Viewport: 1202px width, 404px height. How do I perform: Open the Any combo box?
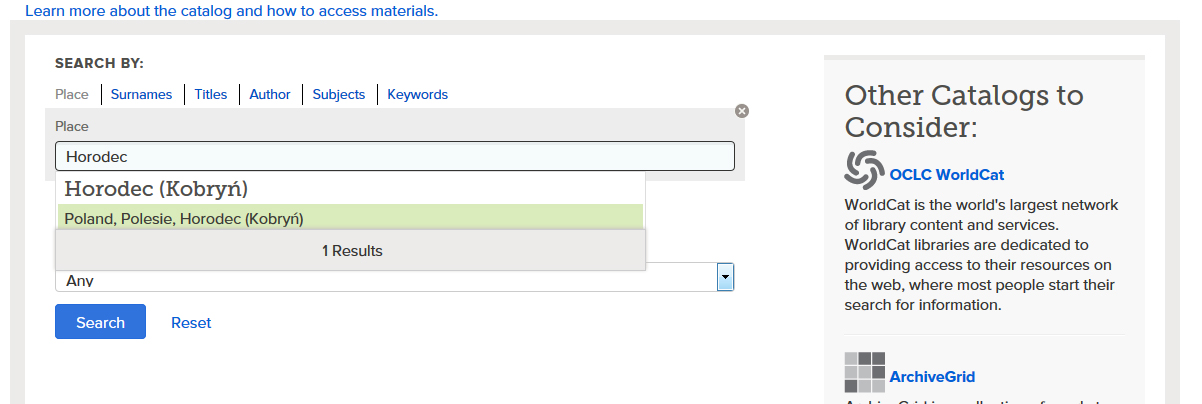[x=390, y=280]
